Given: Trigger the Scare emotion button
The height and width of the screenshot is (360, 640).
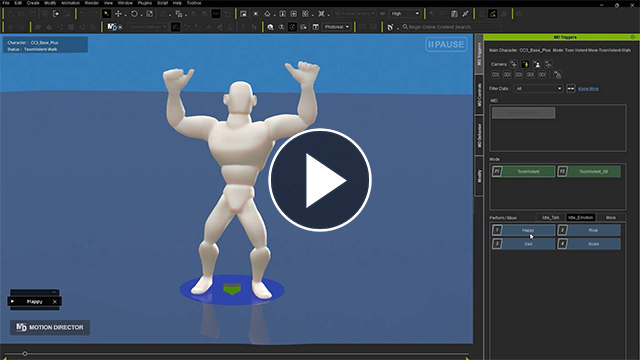Looking at the screenshot, I should (x=589, y=244).
